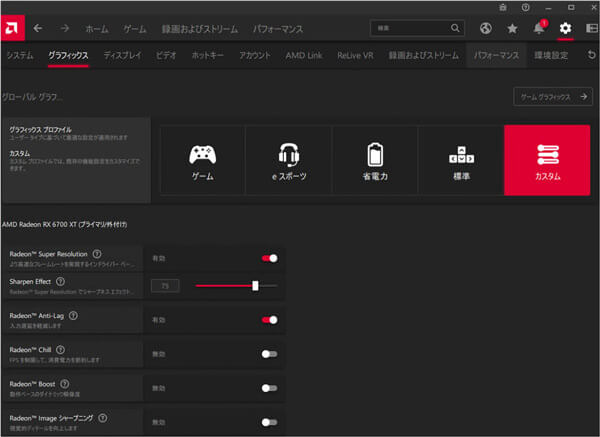Select the eスポーツ headset profile
Viewport: 600px width, 437px height.
point(289,161)
